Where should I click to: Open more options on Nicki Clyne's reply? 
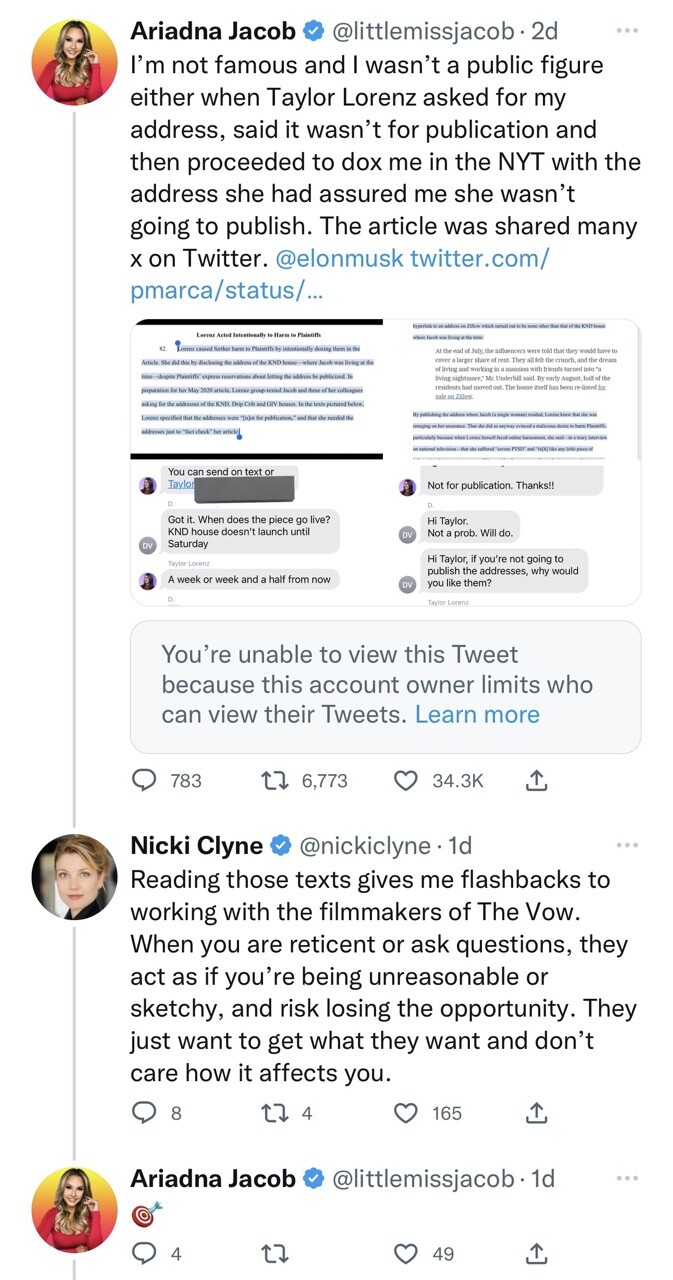pos(627,845)
